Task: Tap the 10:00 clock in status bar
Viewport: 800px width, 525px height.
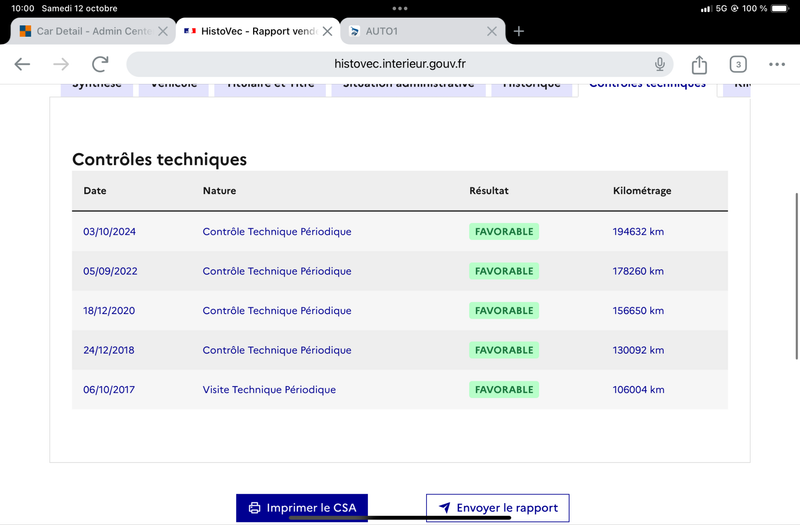Action: pos(22,8)
